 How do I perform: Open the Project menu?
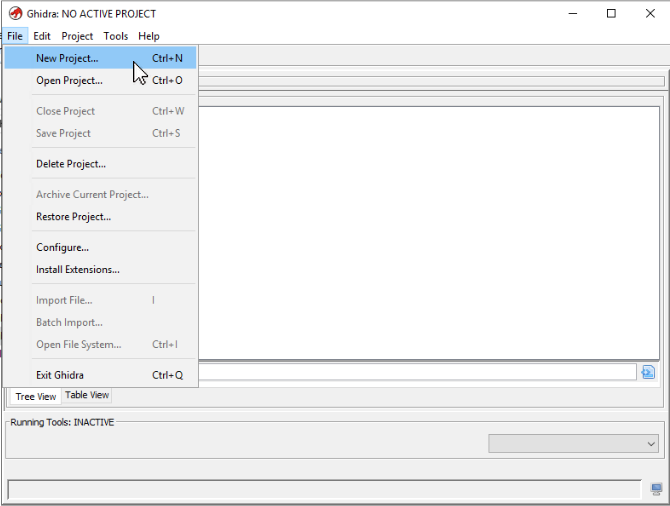tap(77, 36)
